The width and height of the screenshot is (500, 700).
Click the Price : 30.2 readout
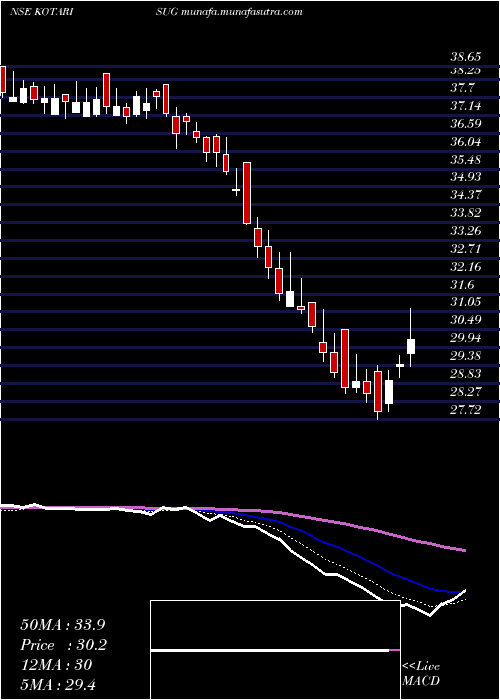(64, 645)
